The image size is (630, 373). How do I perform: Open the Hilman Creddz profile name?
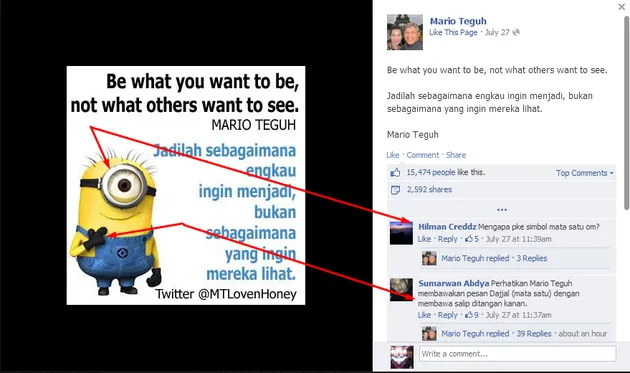click(x=447, y=227)
